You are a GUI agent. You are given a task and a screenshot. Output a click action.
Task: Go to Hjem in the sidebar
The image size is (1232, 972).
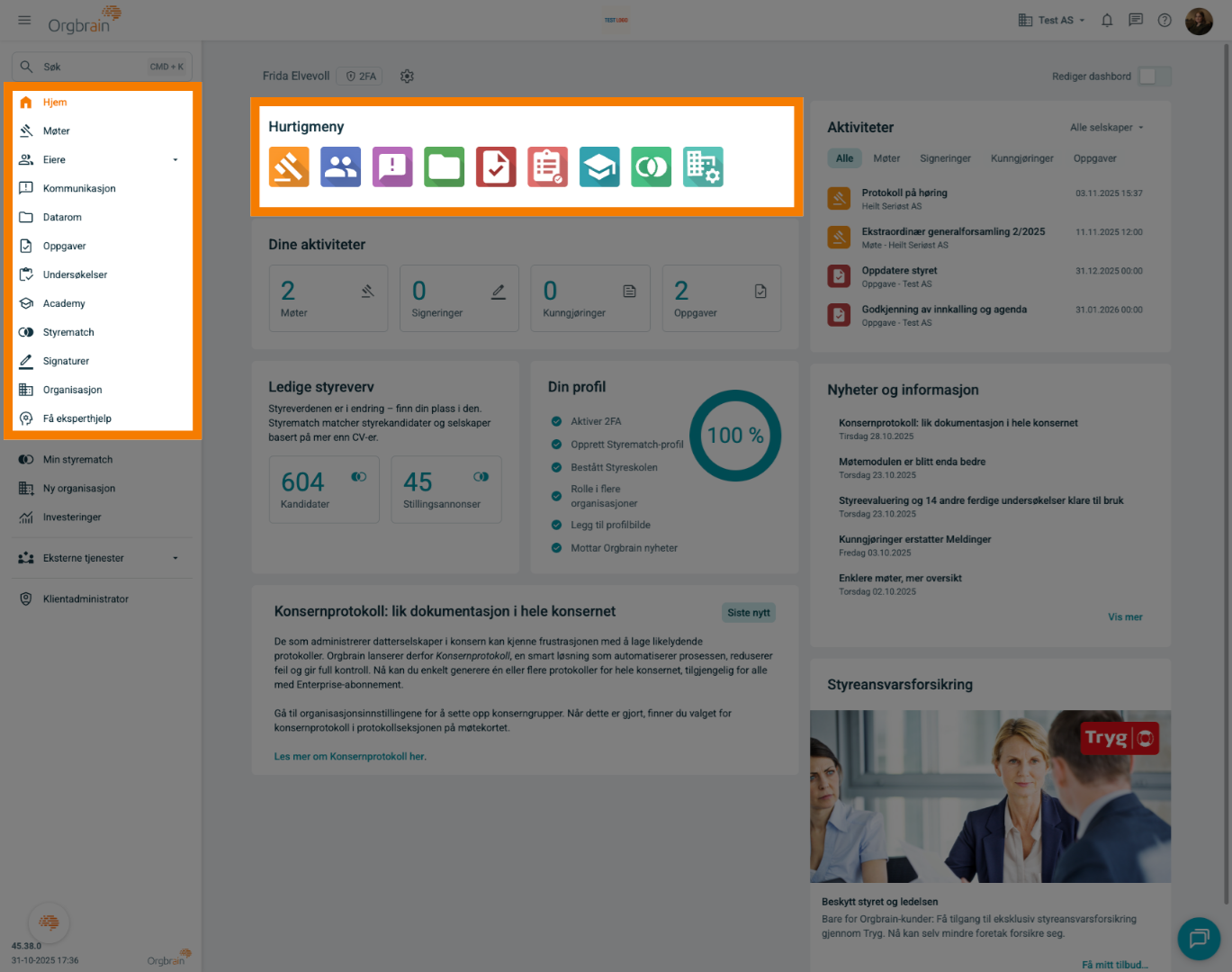coord(103,103)
